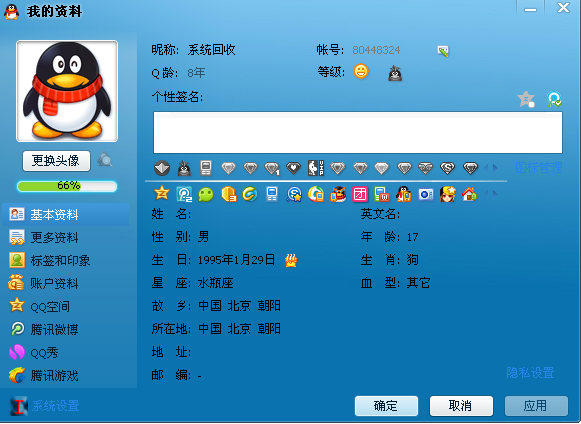
Task: Click the grey phone badge in the badge row
Action: (x=206, y=168)
